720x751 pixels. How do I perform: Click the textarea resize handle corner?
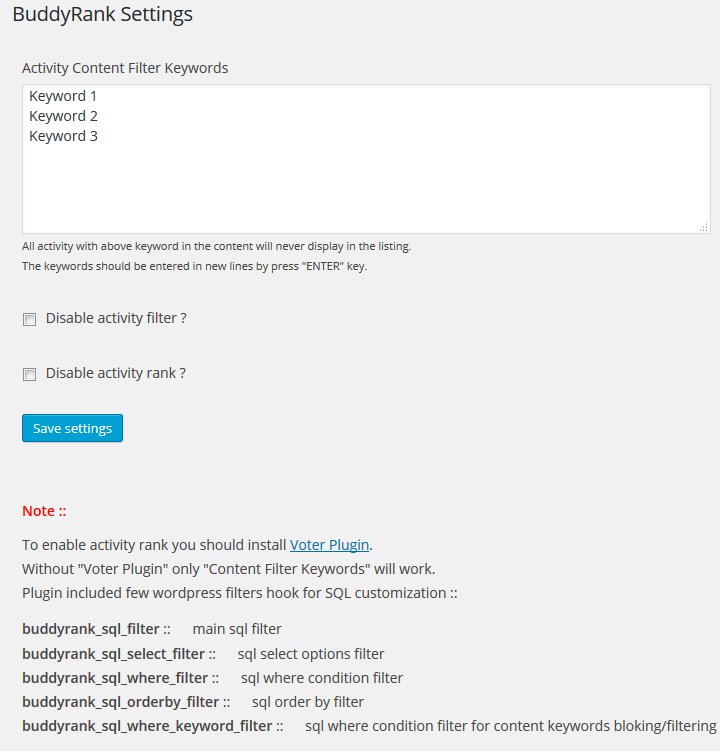tap(703, 228)
